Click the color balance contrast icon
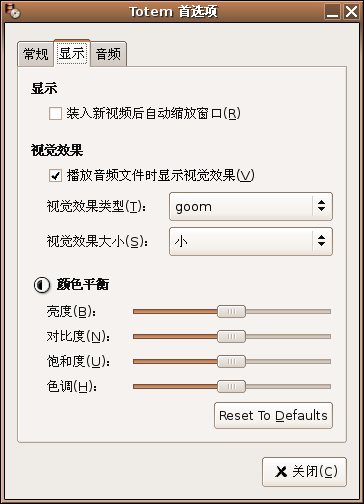364x504 pixels. [42, 285]
